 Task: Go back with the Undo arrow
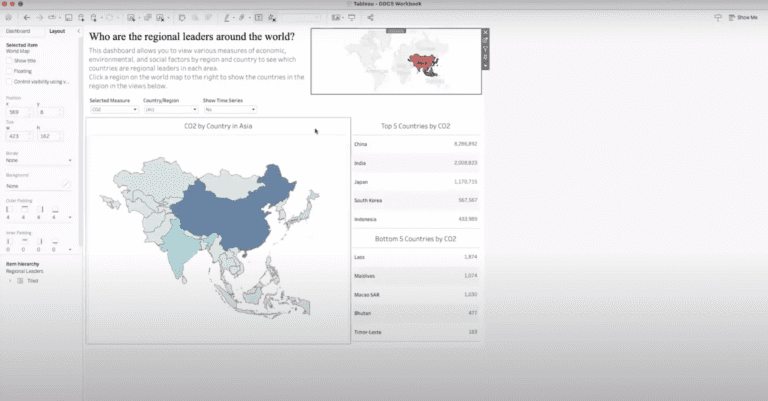pos(26,18)
